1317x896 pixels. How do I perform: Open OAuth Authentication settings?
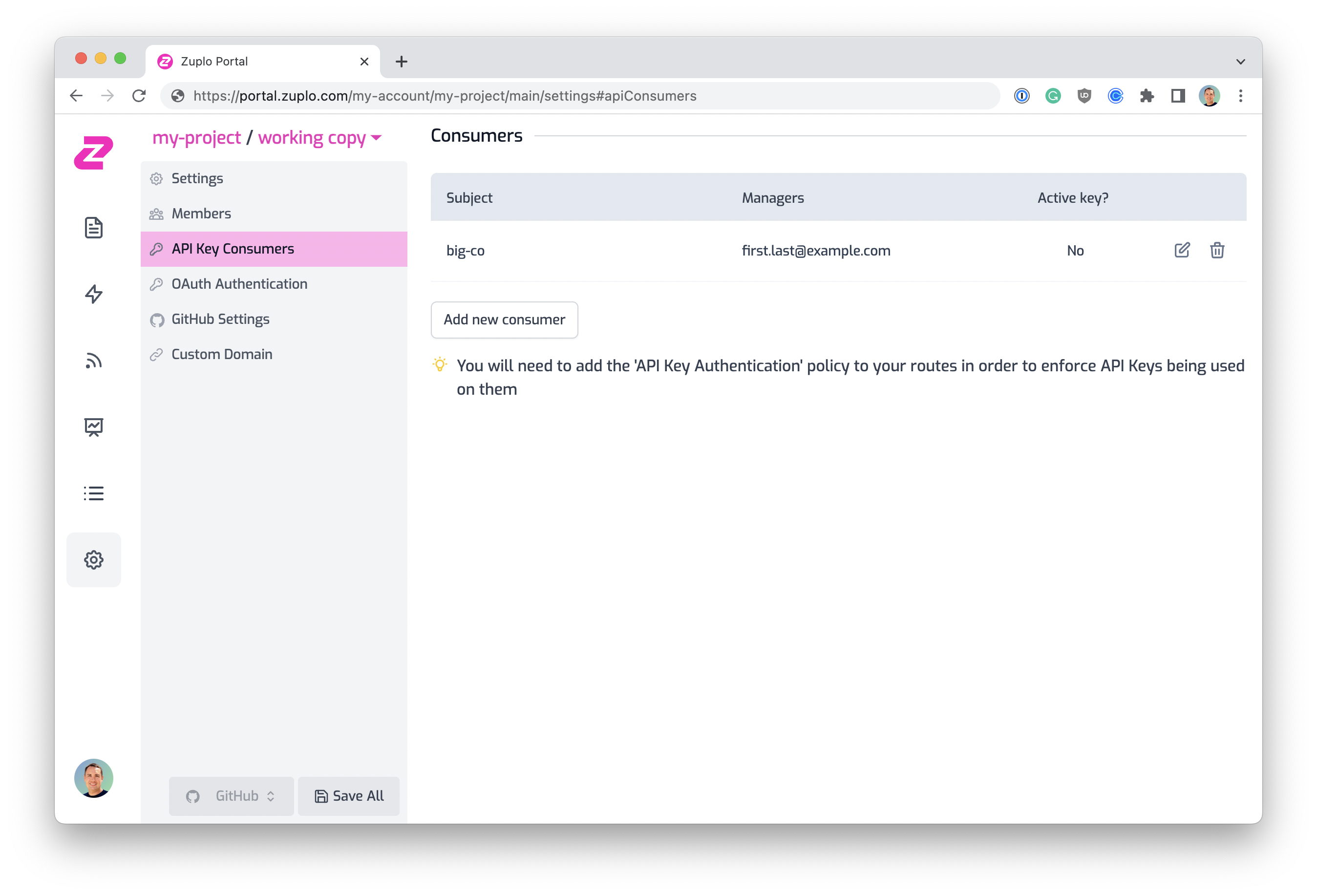point(239,284)
